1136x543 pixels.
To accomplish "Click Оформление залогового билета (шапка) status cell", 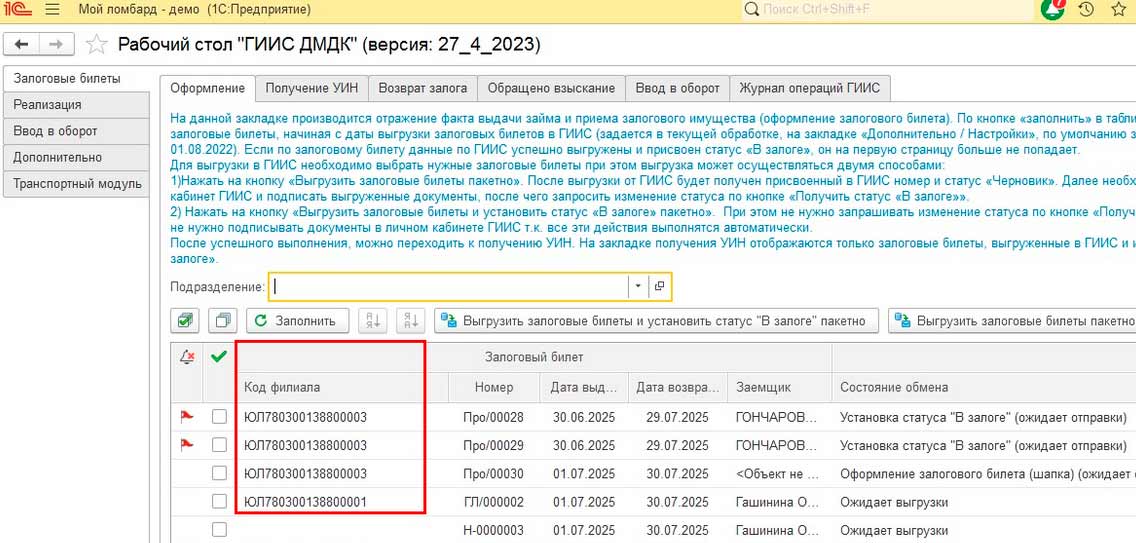I will point(984,473).
